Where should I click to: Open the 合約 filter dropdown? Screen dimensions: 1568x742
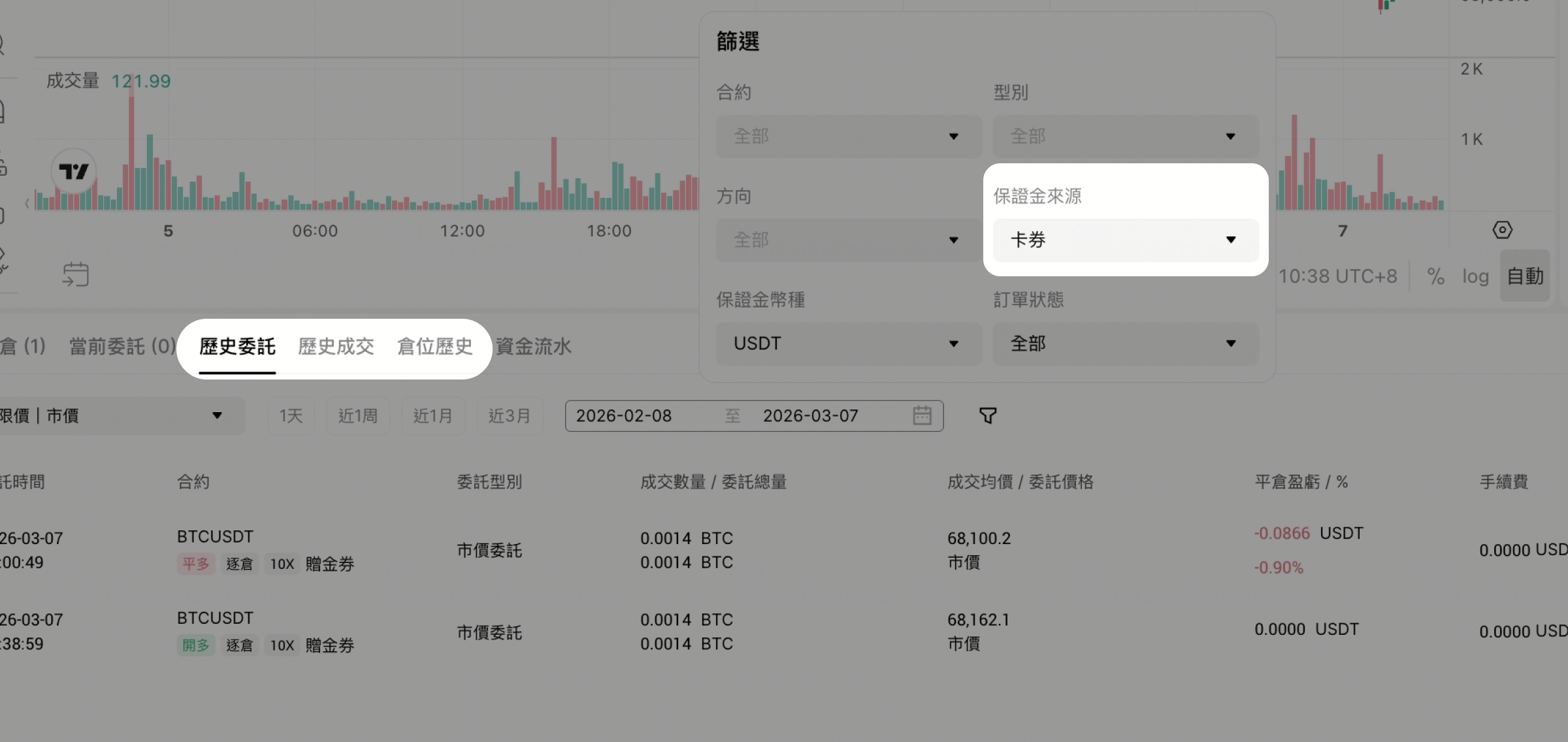tap(848, 137)
